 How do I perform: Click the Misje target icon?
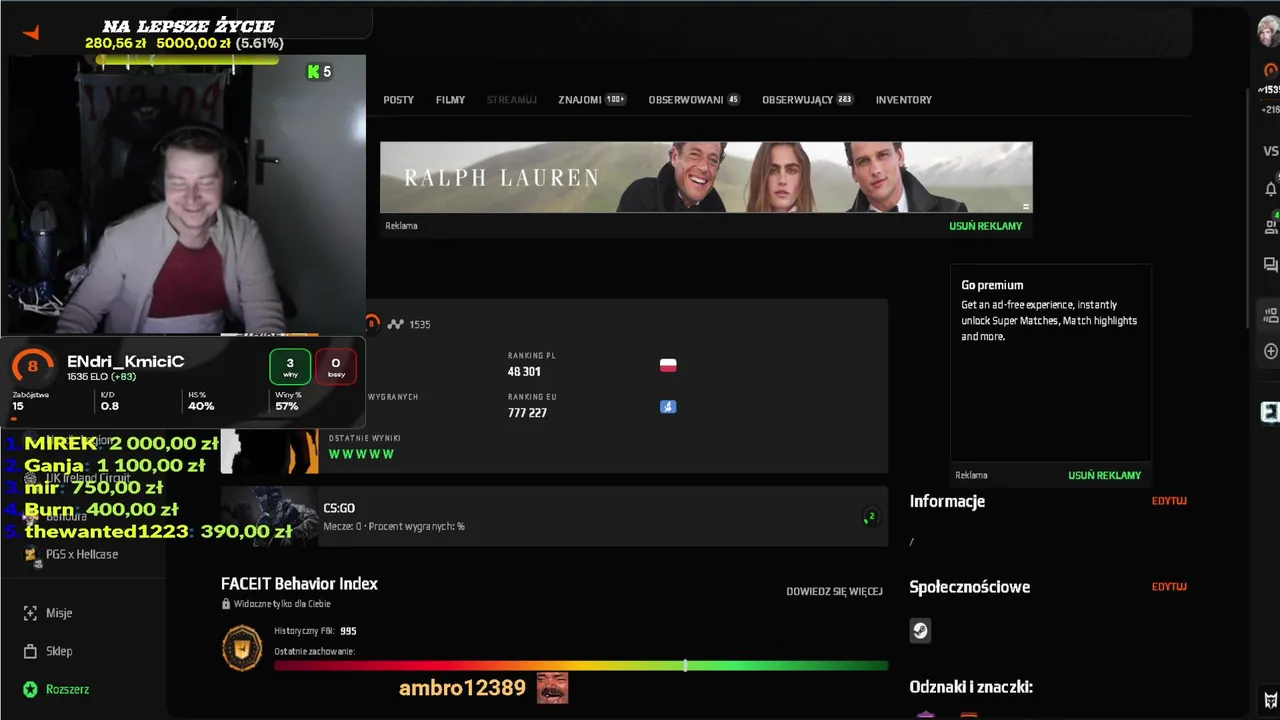[x=30, y=613]
